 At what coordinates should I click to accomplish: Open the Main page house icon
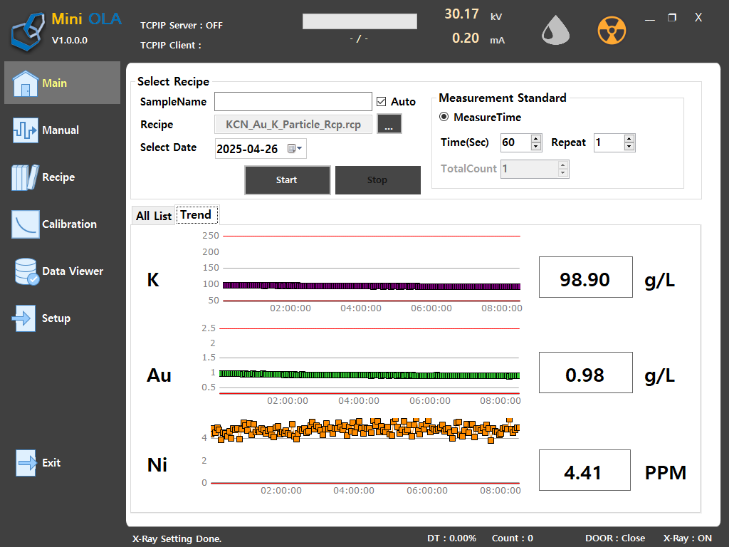(25, 83)
